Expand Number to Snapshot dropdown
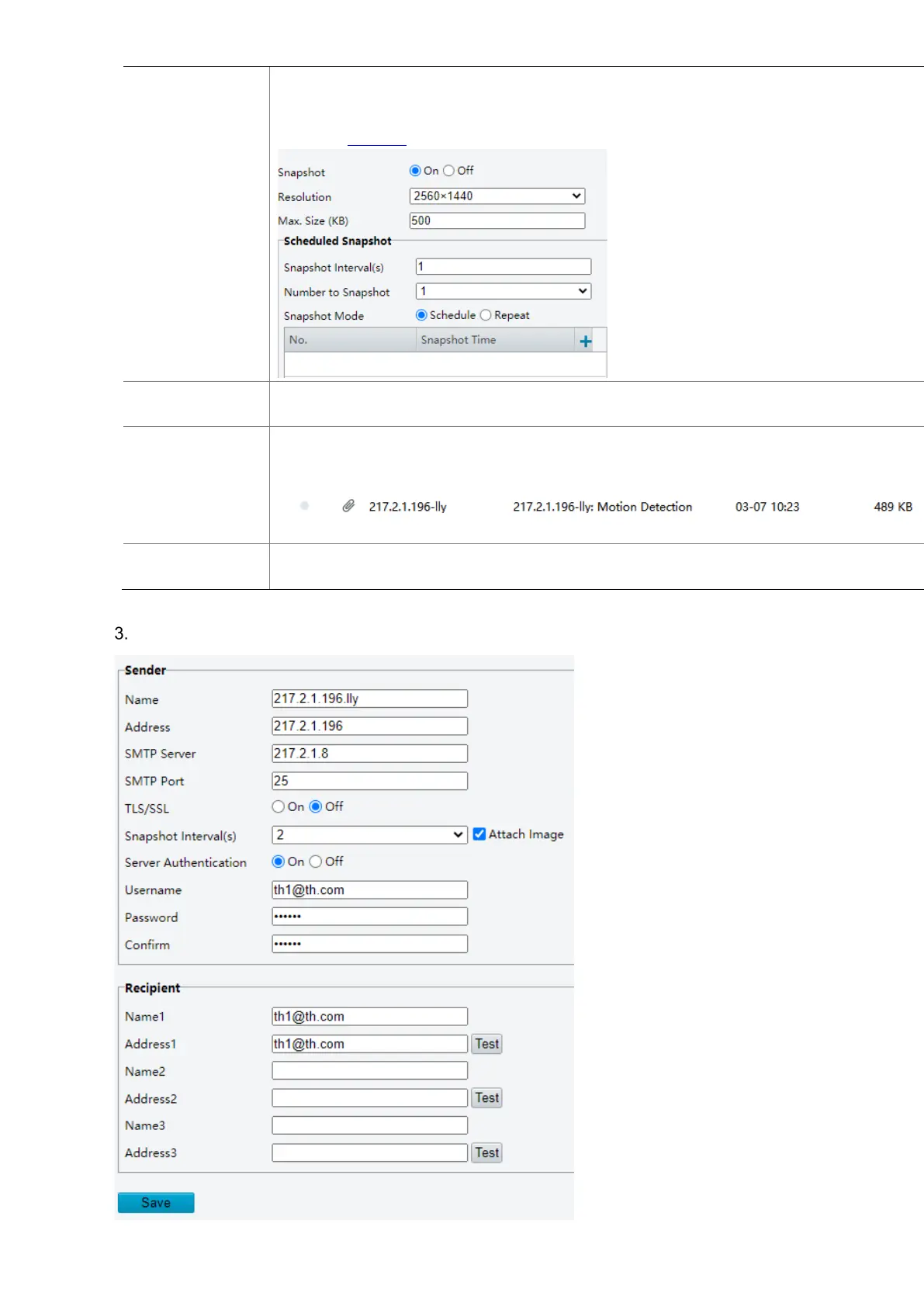This screenshot has height=1307, width=924. tap(503, 291)
